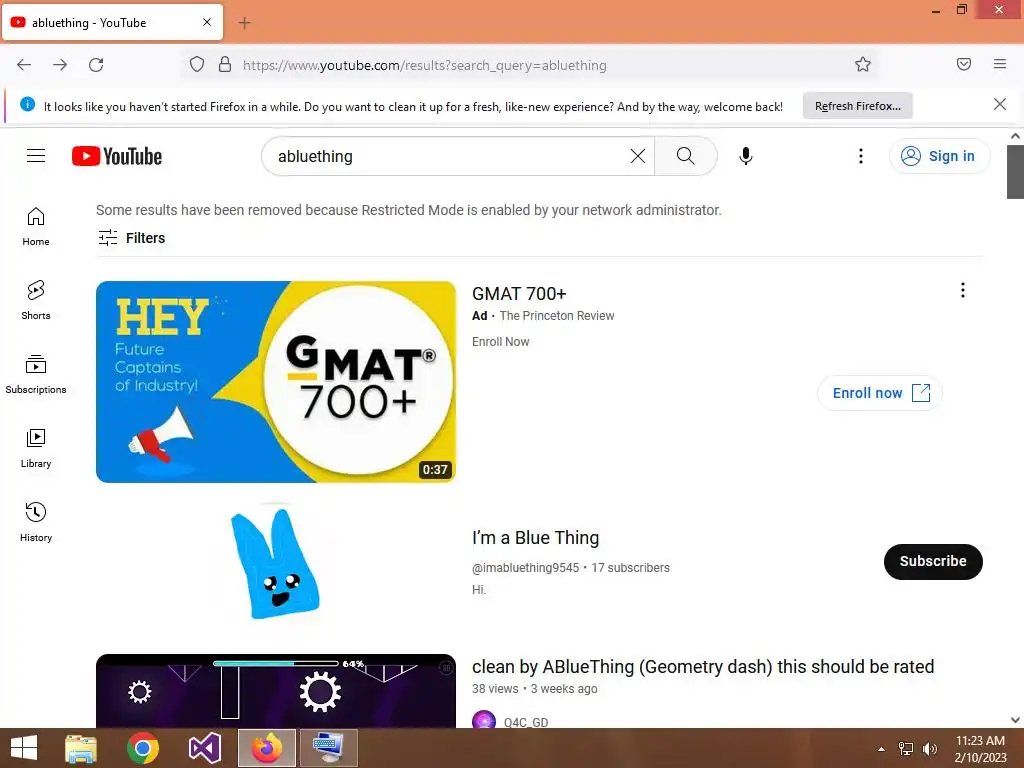This screenshot has width=1024, height=768.
Task: Open Save to Pocket icon
Action: point(963,64)
